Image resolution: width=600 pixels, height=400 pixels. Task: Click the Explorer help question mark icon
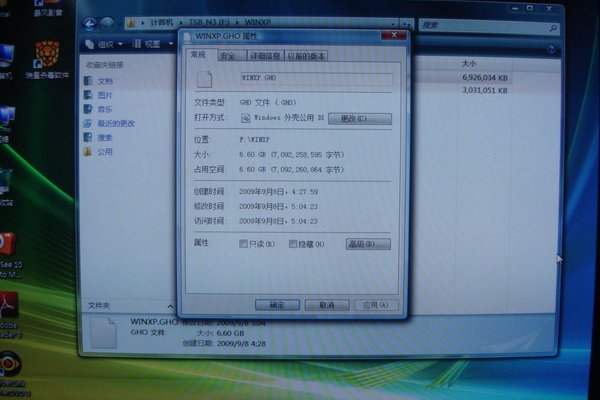[x=551, y=49]
